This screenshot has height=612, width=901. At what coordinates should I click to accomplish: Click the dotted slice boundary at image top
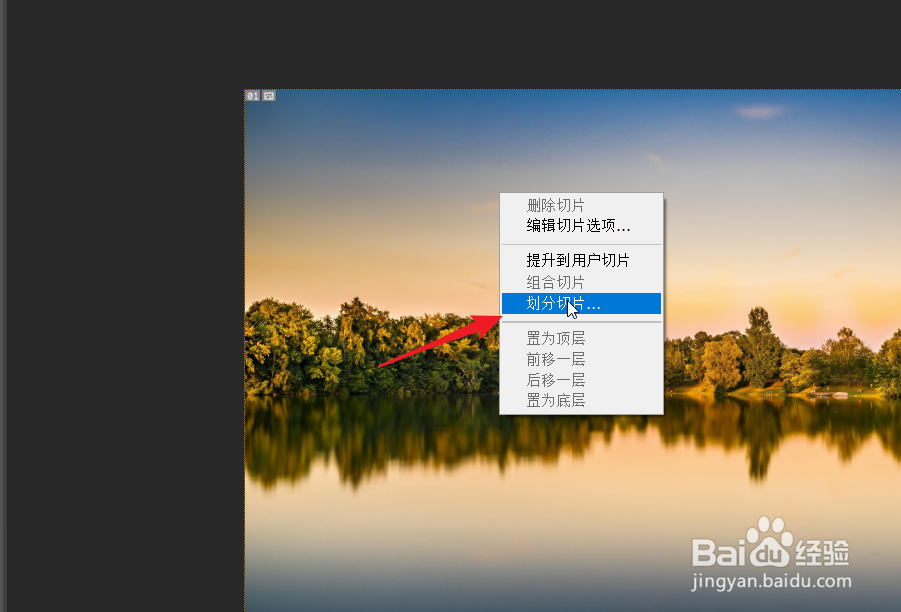coord(450,90)
